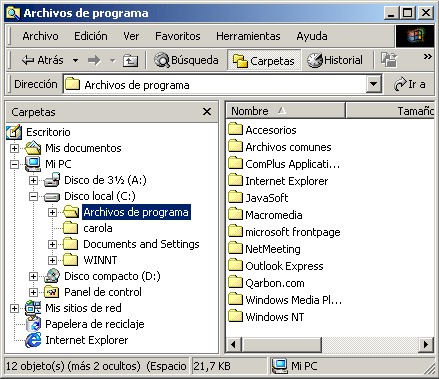Select the Archivos comunes folder icon
Viewport: 439px width, 379px height.
click(x=235, y=146)
